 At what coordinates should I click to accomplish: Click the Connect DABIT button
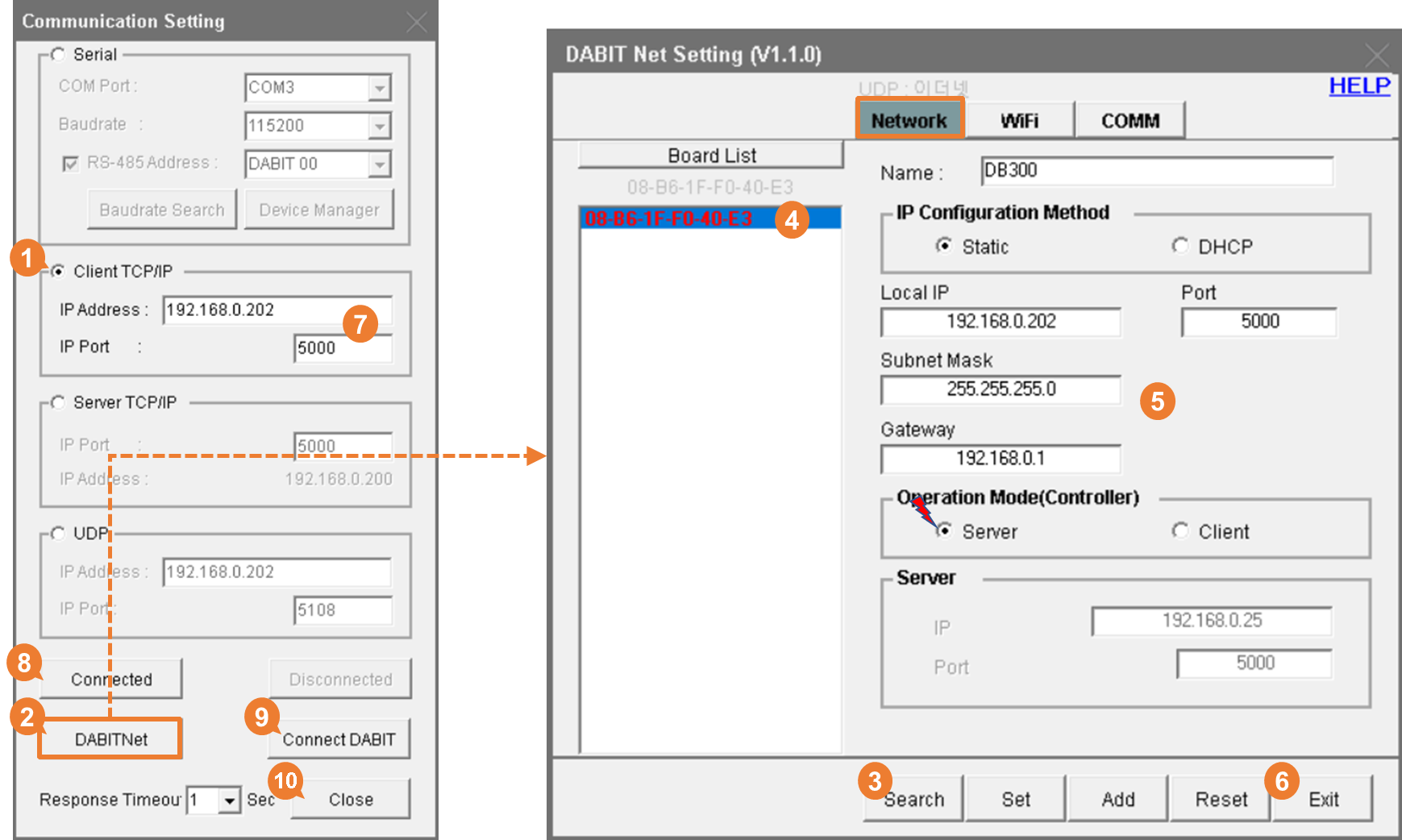tap(339, 738)
